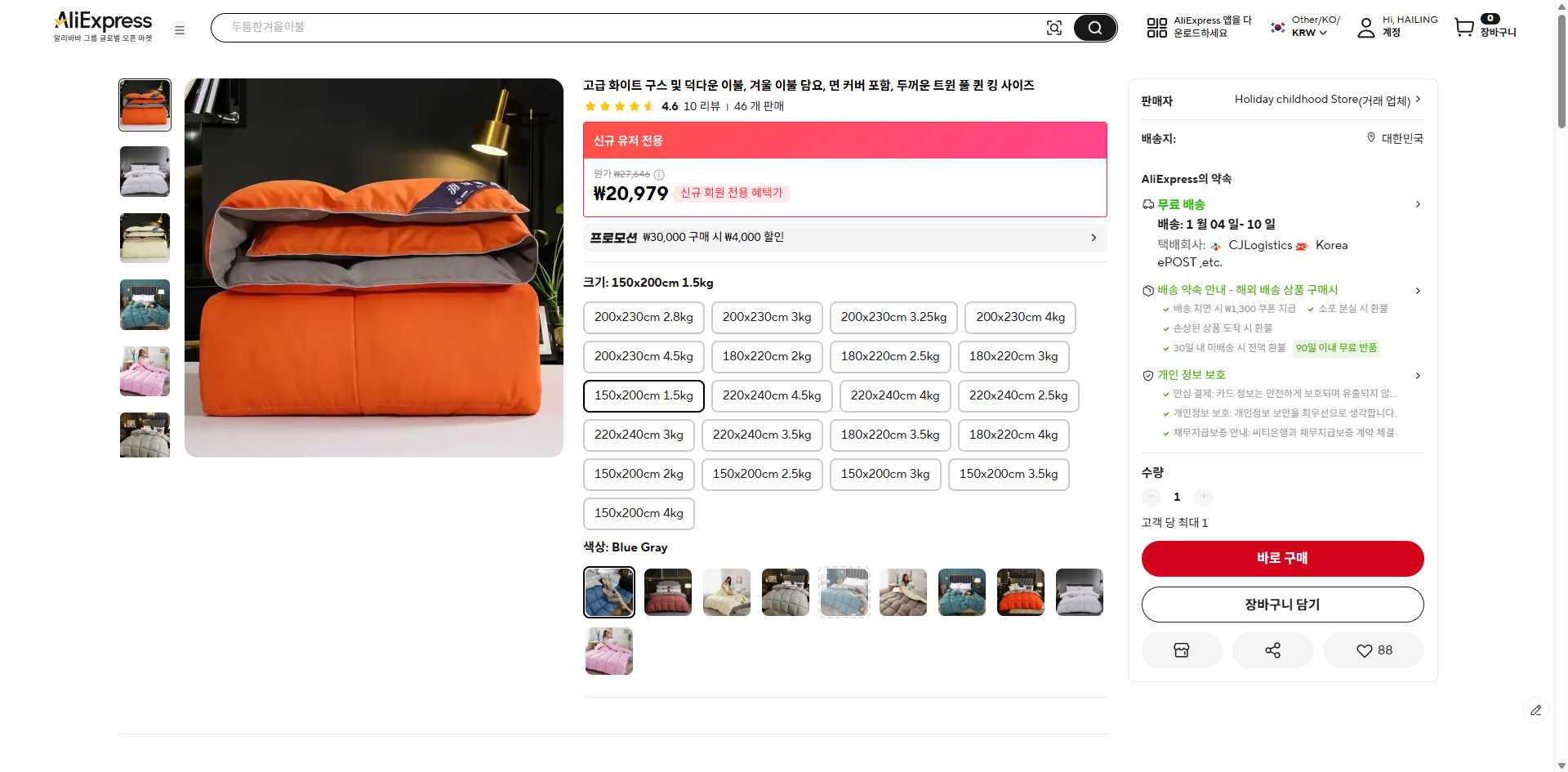Click the 90-day free return (90일 이내 무료 반품) badge

click(x=1336, y=348)
